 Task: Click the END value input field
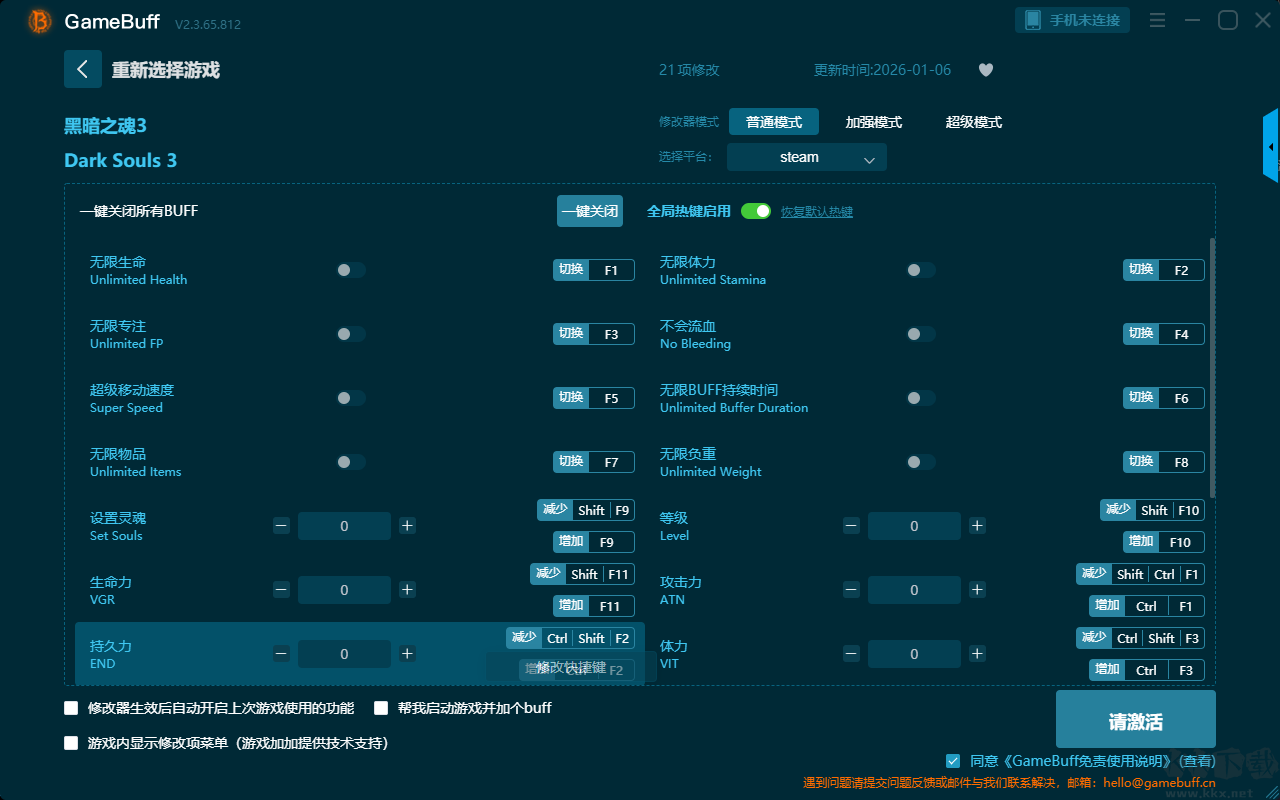[x=344, y=654]
